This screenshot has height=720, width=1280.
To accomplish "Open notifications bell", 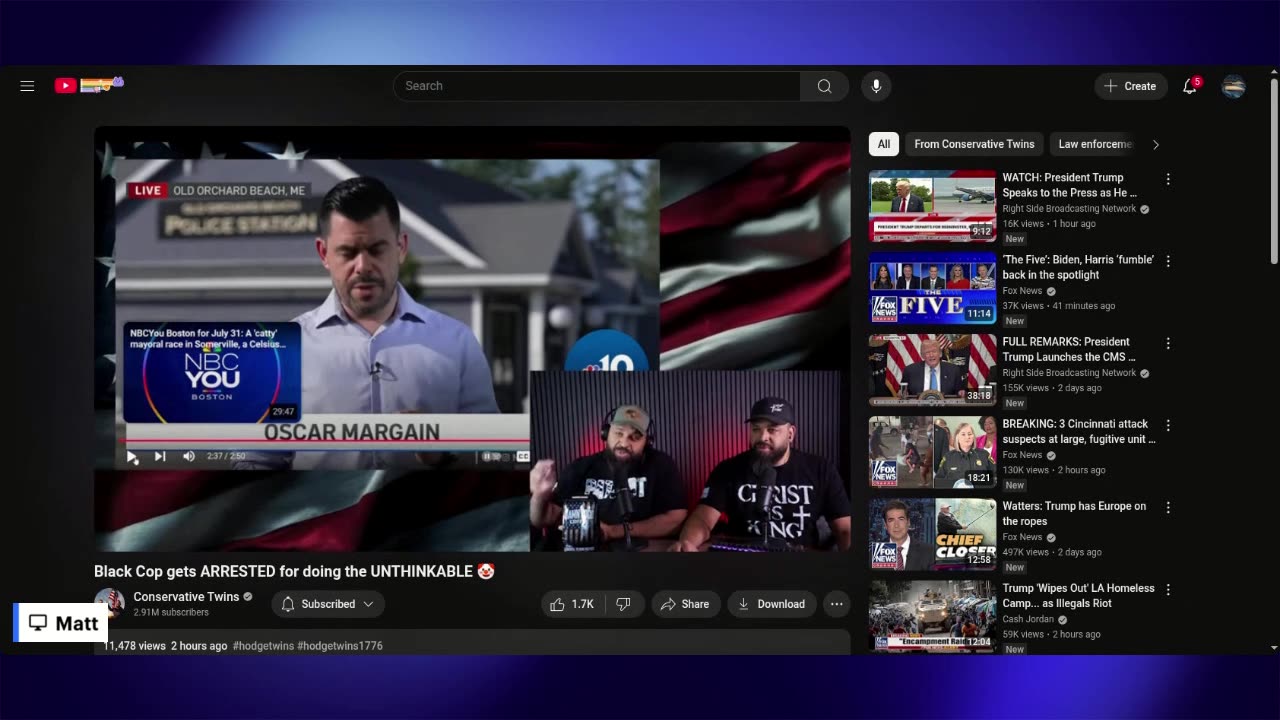I will tap(1190, 86).
